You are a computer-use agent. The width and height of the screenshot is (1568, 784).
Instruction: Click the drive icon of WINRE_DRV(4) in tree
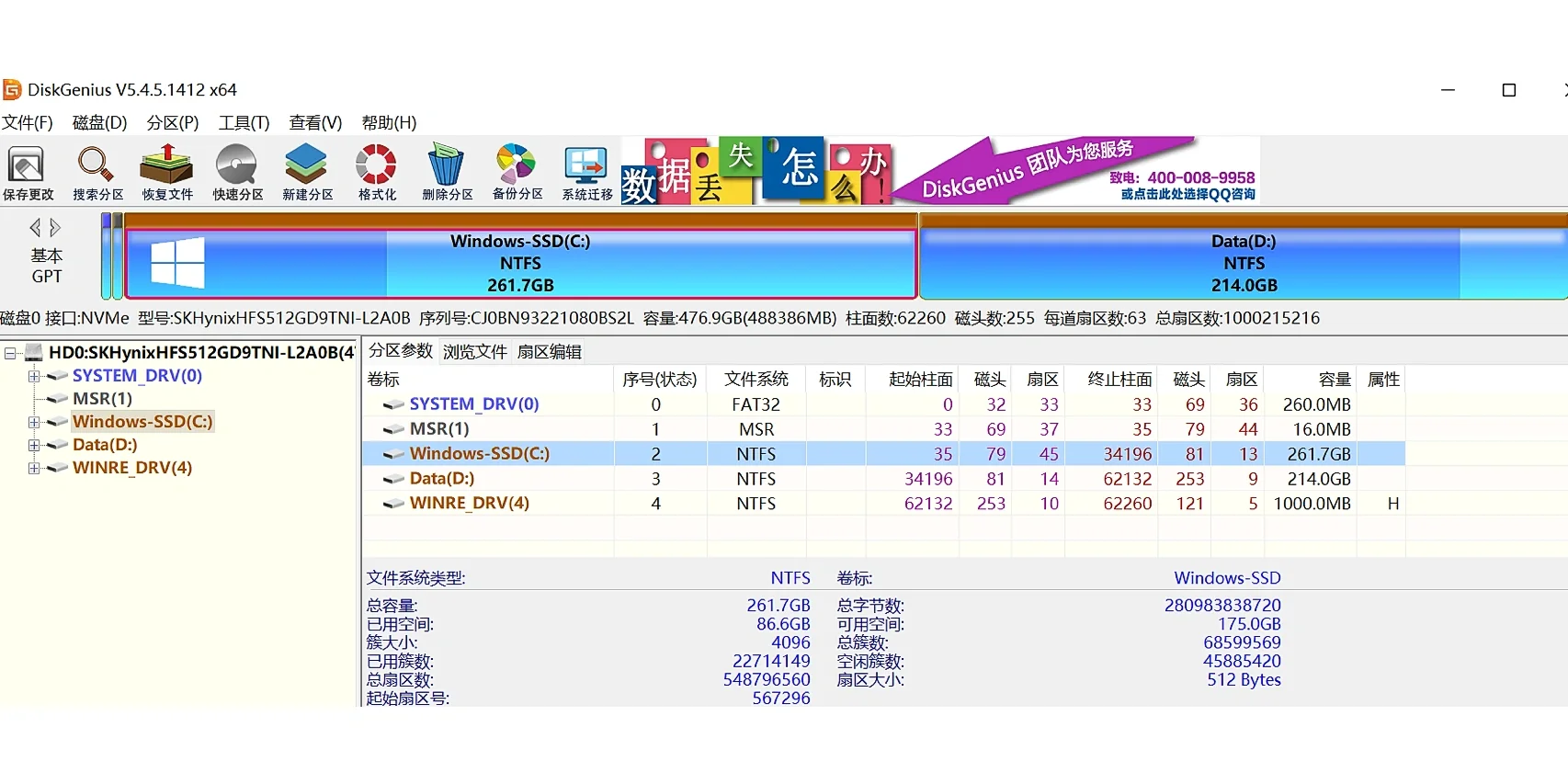pyautogui.click(x=57, y=468)
